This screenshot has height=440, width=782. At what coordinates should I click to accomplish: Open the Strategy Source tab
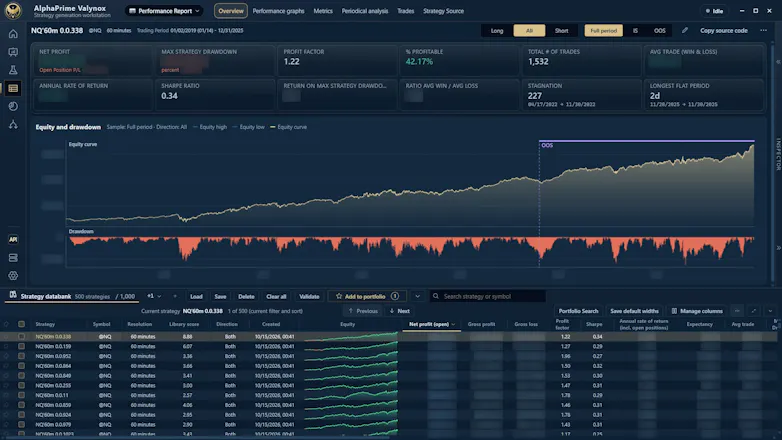coord(443,11)
